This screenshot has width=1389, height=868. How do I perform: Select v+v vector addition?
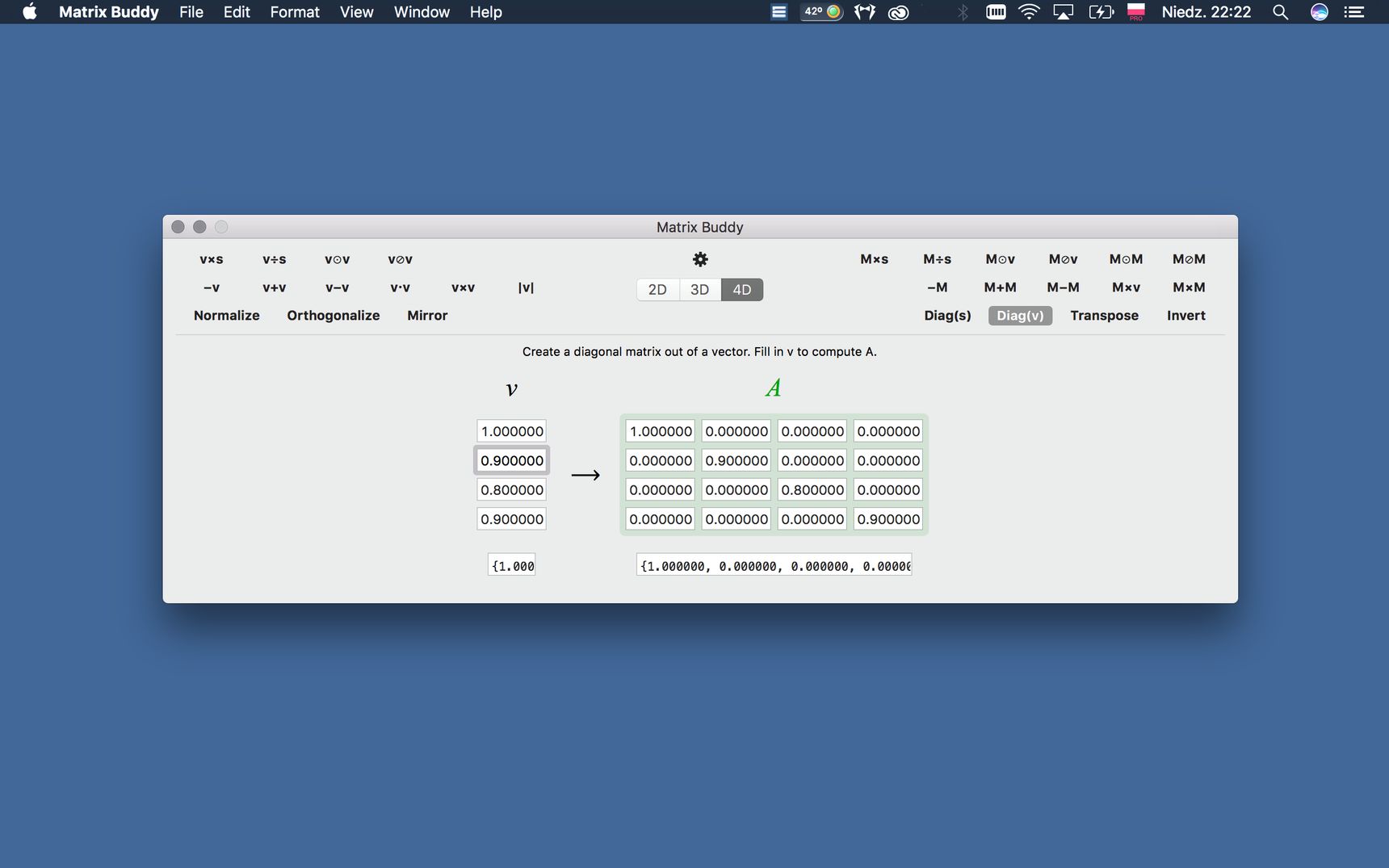point(275,287)
